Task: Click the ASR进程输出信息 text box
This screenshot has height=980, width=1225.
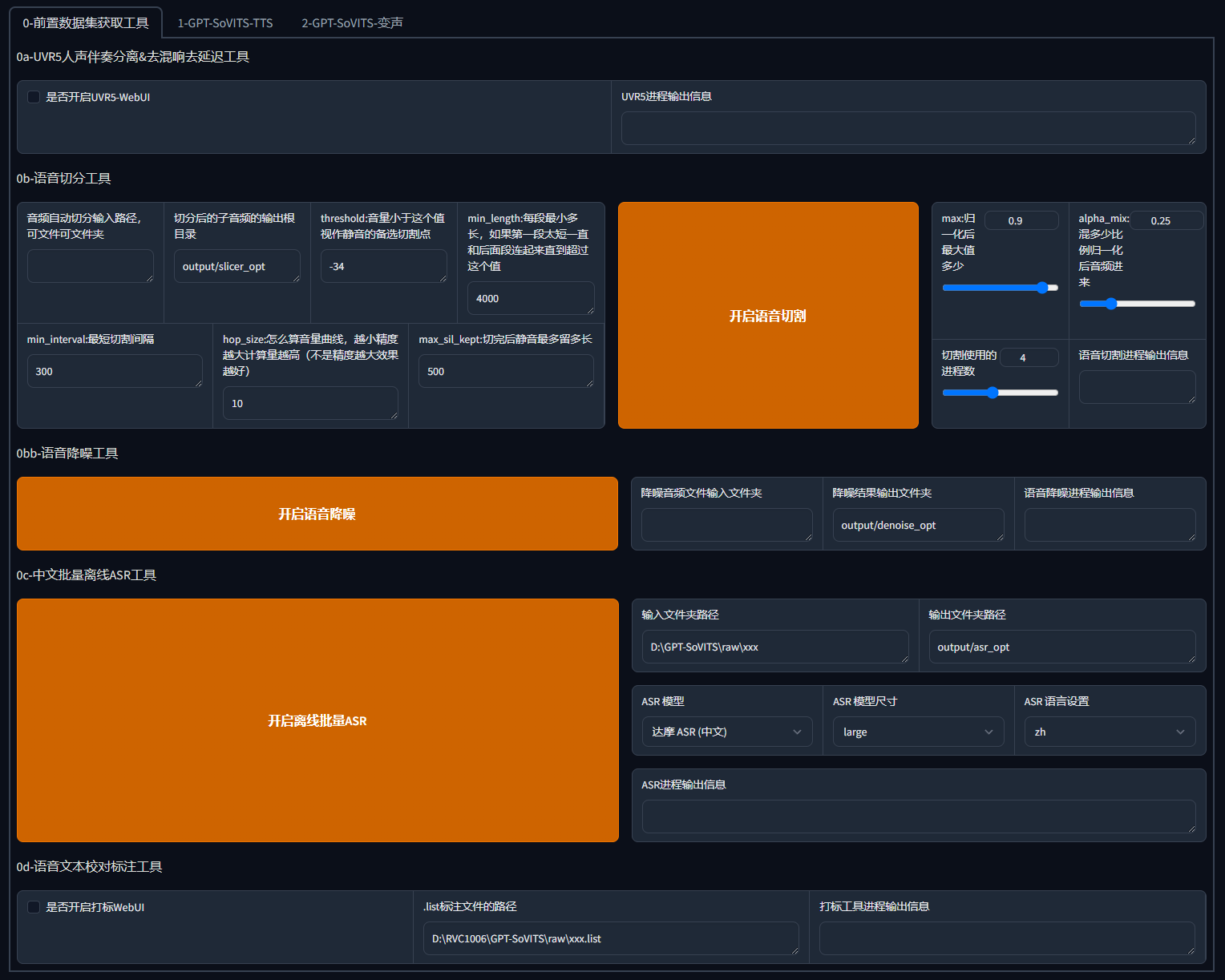Action: [919, 817]
